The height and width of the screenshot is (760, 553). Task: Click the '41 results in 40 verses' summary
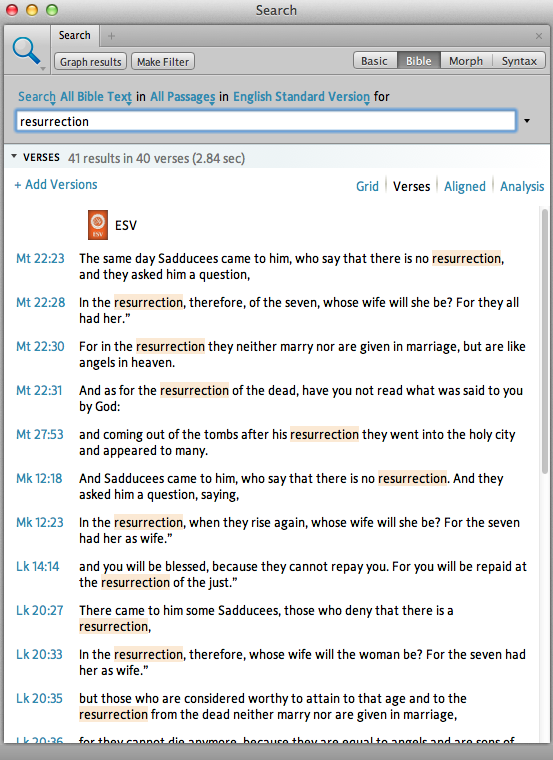pyautogui.click(x=157, y=158)
